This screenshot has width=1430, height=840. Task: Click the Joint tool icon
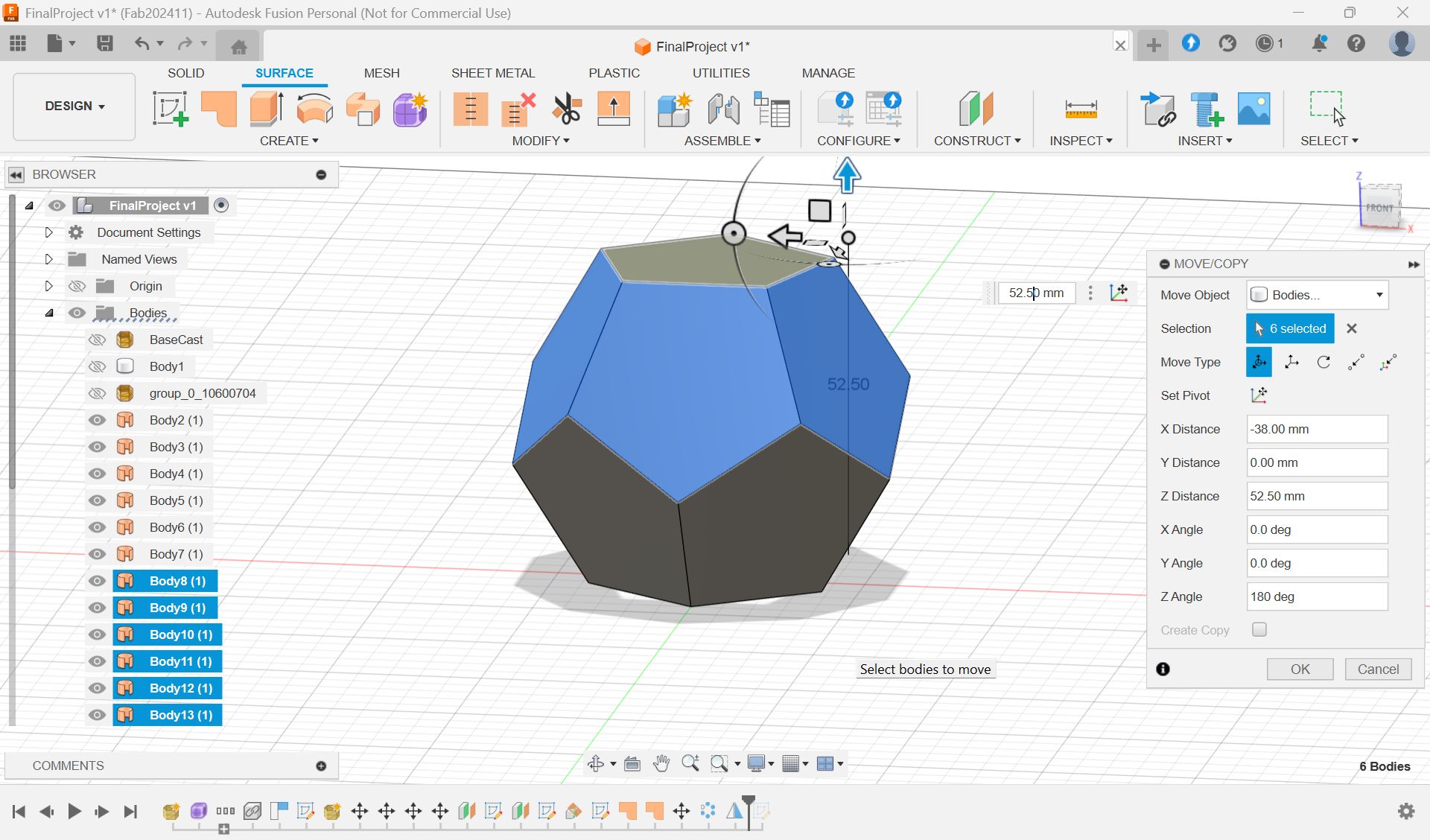pyautogui.click(x=723, y=109)
